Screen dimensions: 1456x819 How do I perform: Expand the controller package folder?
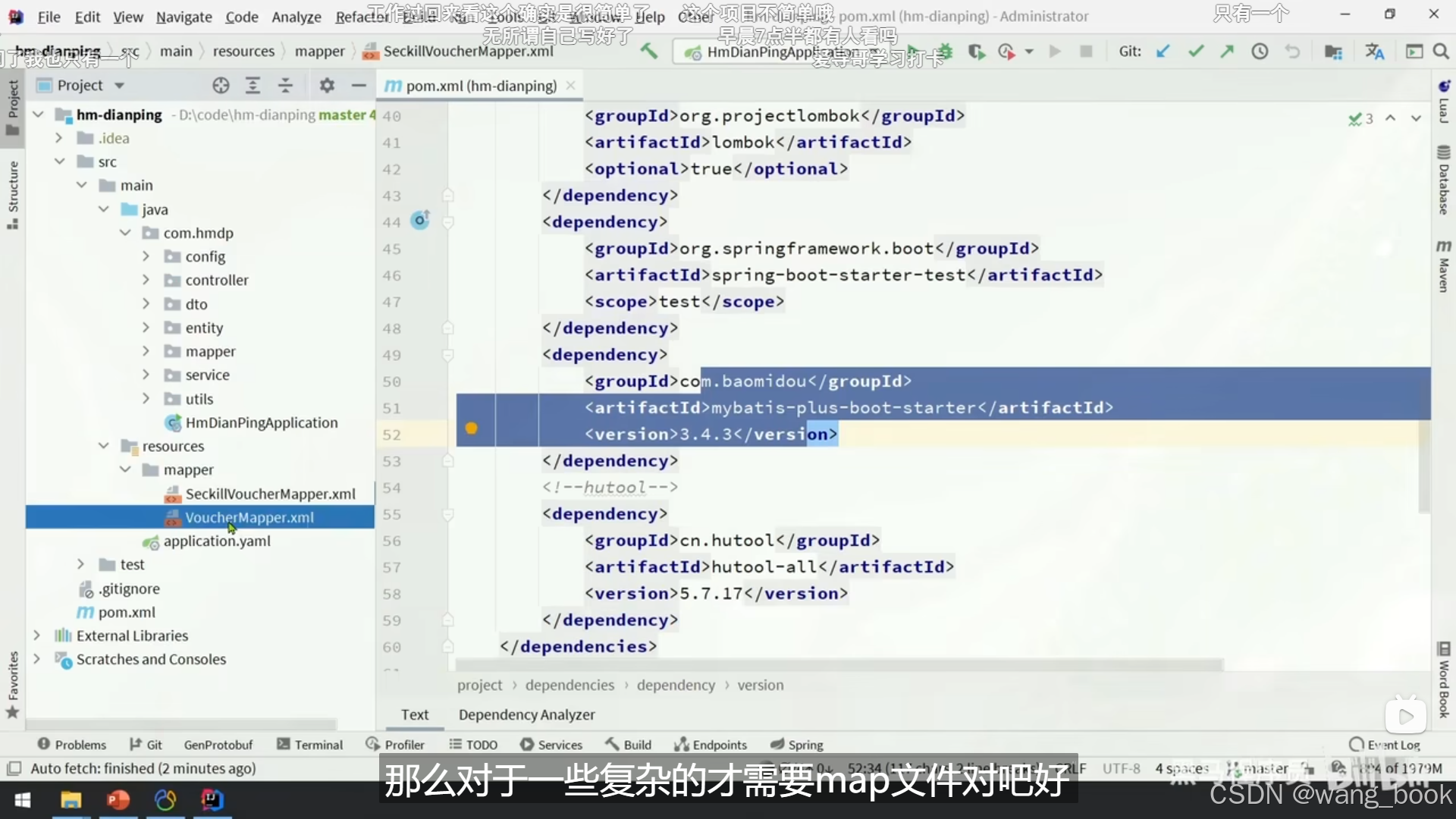146,281
